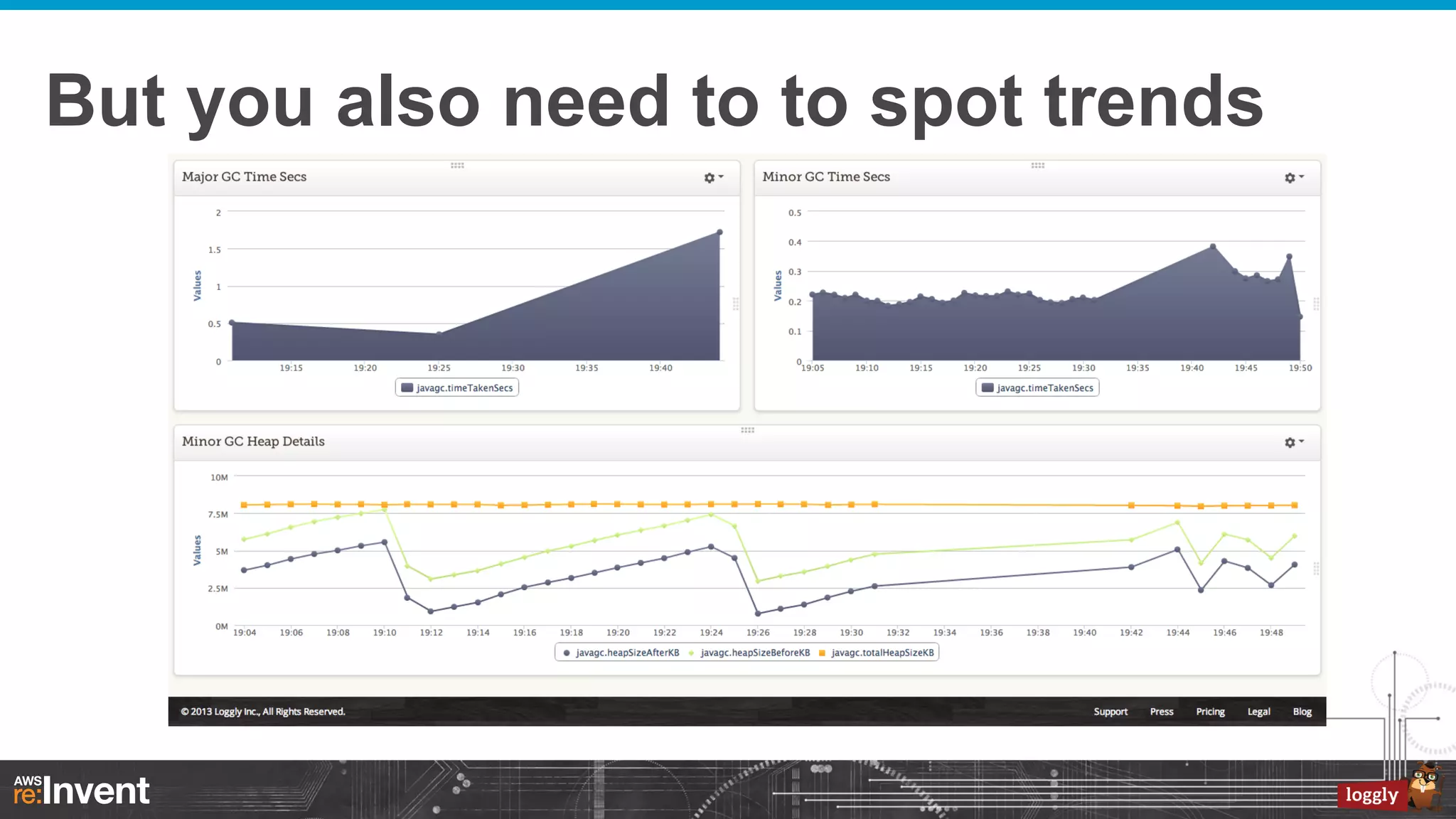Image resolution: width=1456 pixels, height=819 pixels.
Task: Open the Support footer link
Action: tap(1110, 712)
